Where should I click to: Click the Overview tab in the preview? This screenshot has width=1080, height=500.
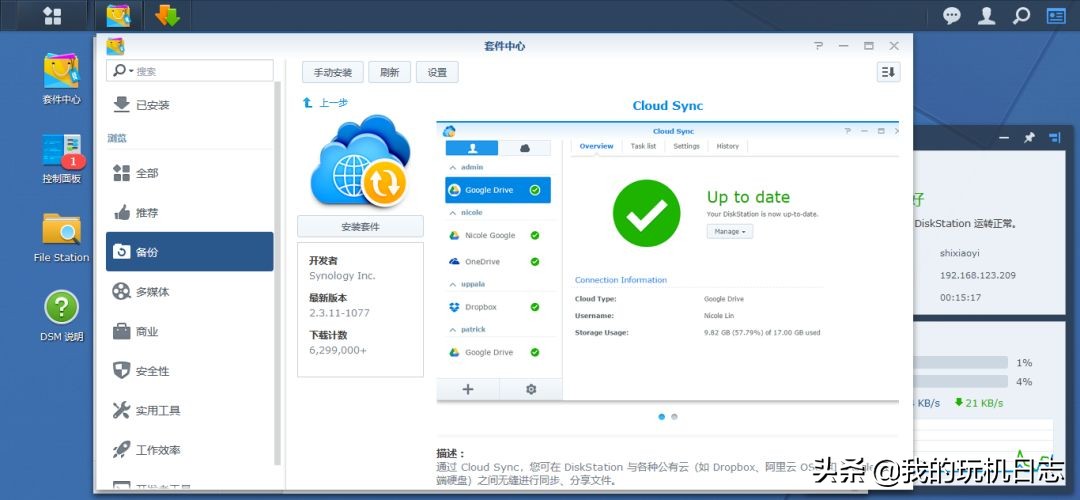pyautogui.click(x=596, y=146)
